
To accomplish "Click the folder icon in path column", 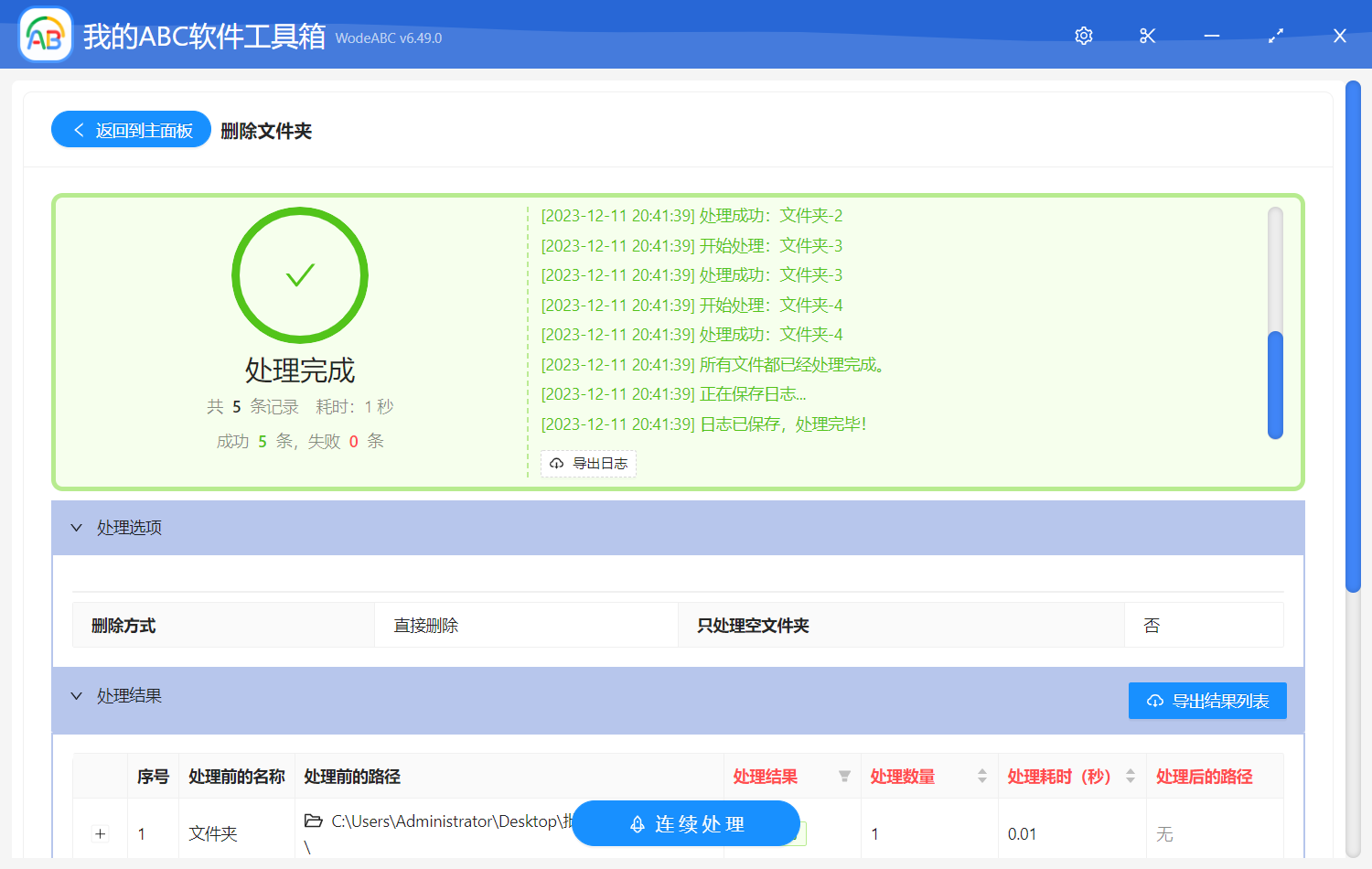I will tap(314, 821).
